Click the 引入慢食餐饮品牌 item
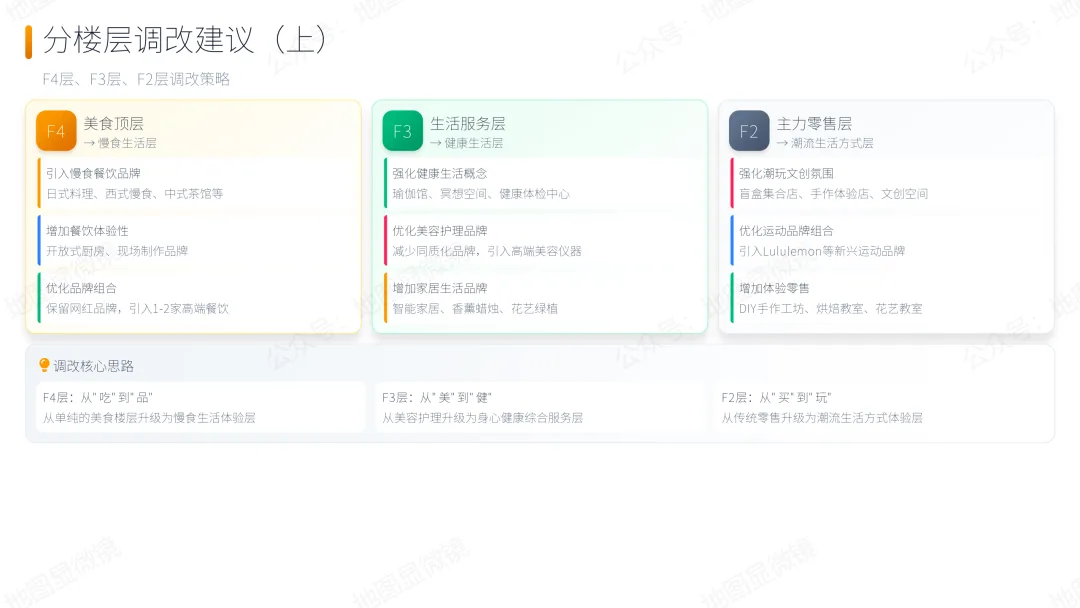Image resolution: width=1080 pixels, height=608 pixels. click(x=93, y=174)
